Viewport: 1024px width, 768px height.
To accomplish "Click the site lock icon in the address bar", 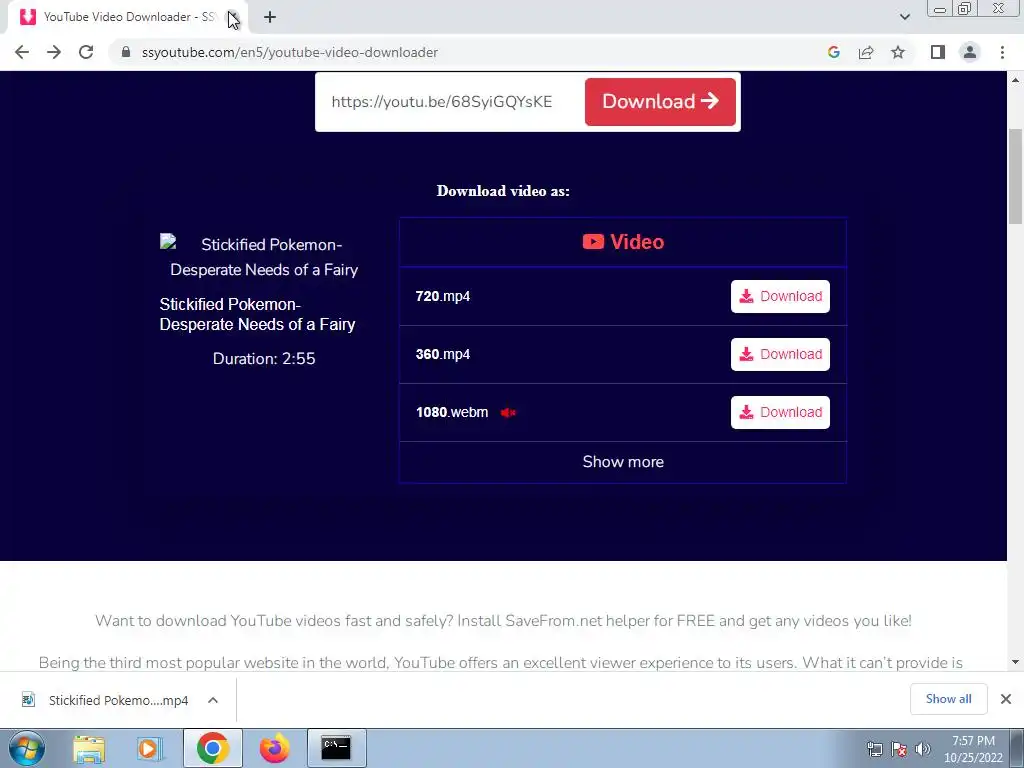I will (126, 52).
